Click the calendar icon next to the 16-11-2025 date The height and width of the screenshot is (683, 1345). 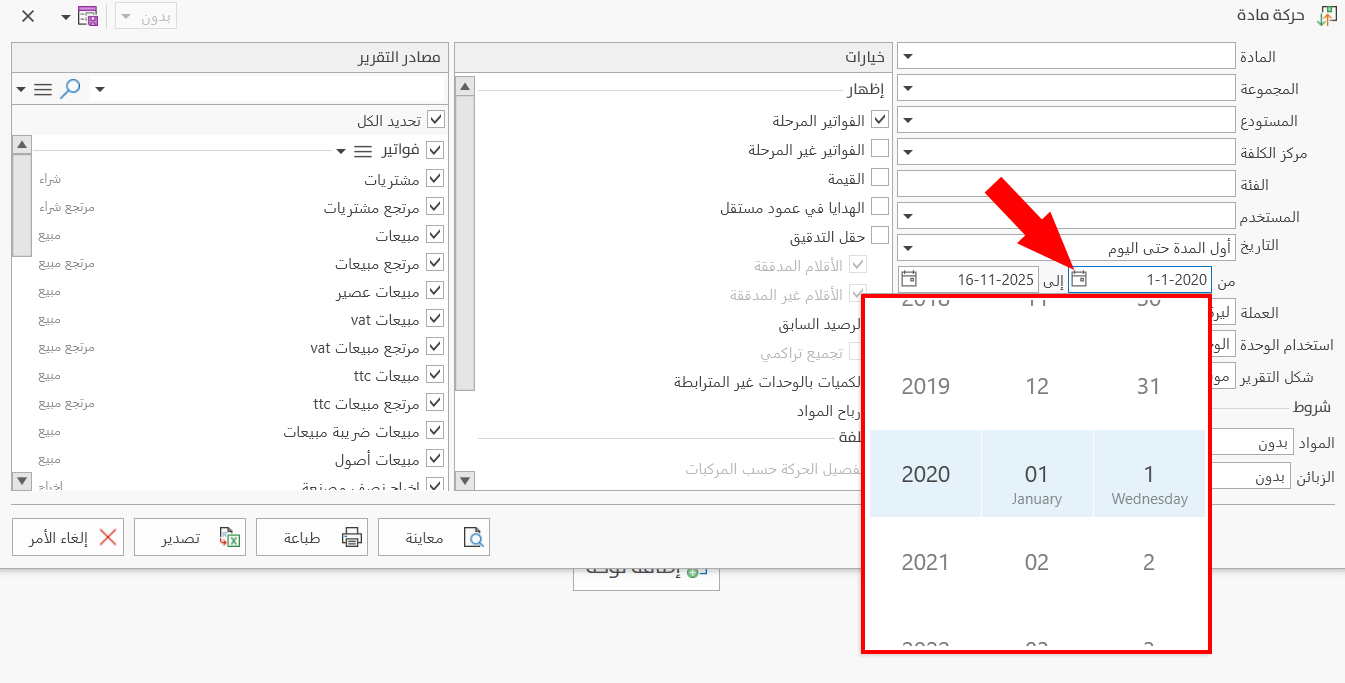pos(910,279)
